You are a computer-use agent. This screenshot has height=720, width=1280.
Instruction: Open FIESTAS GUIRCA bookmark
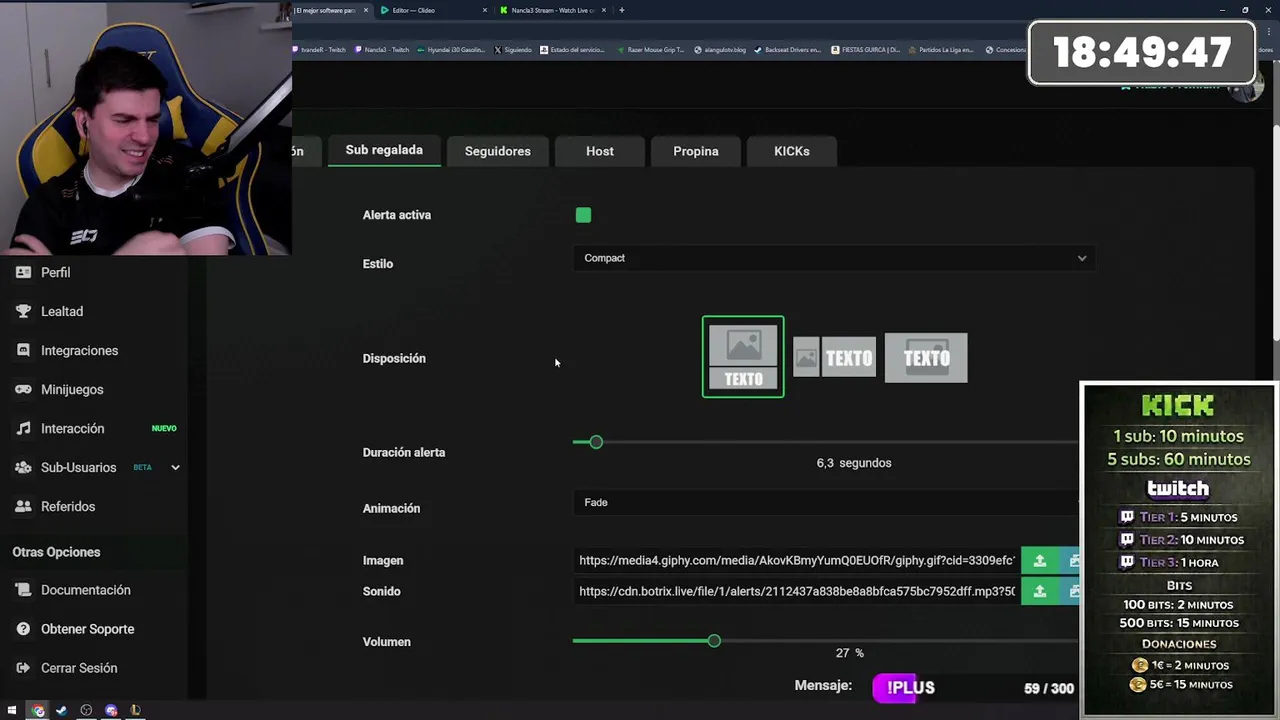click(866, 49)
